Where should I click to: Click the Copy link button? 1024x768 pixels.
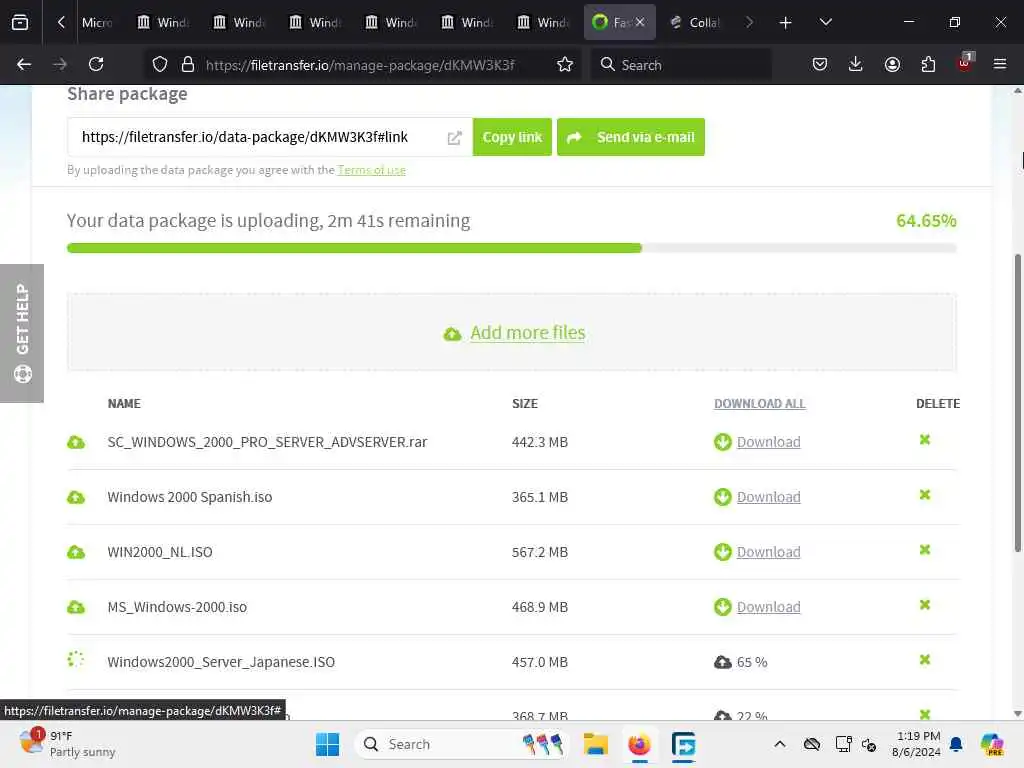512,137
